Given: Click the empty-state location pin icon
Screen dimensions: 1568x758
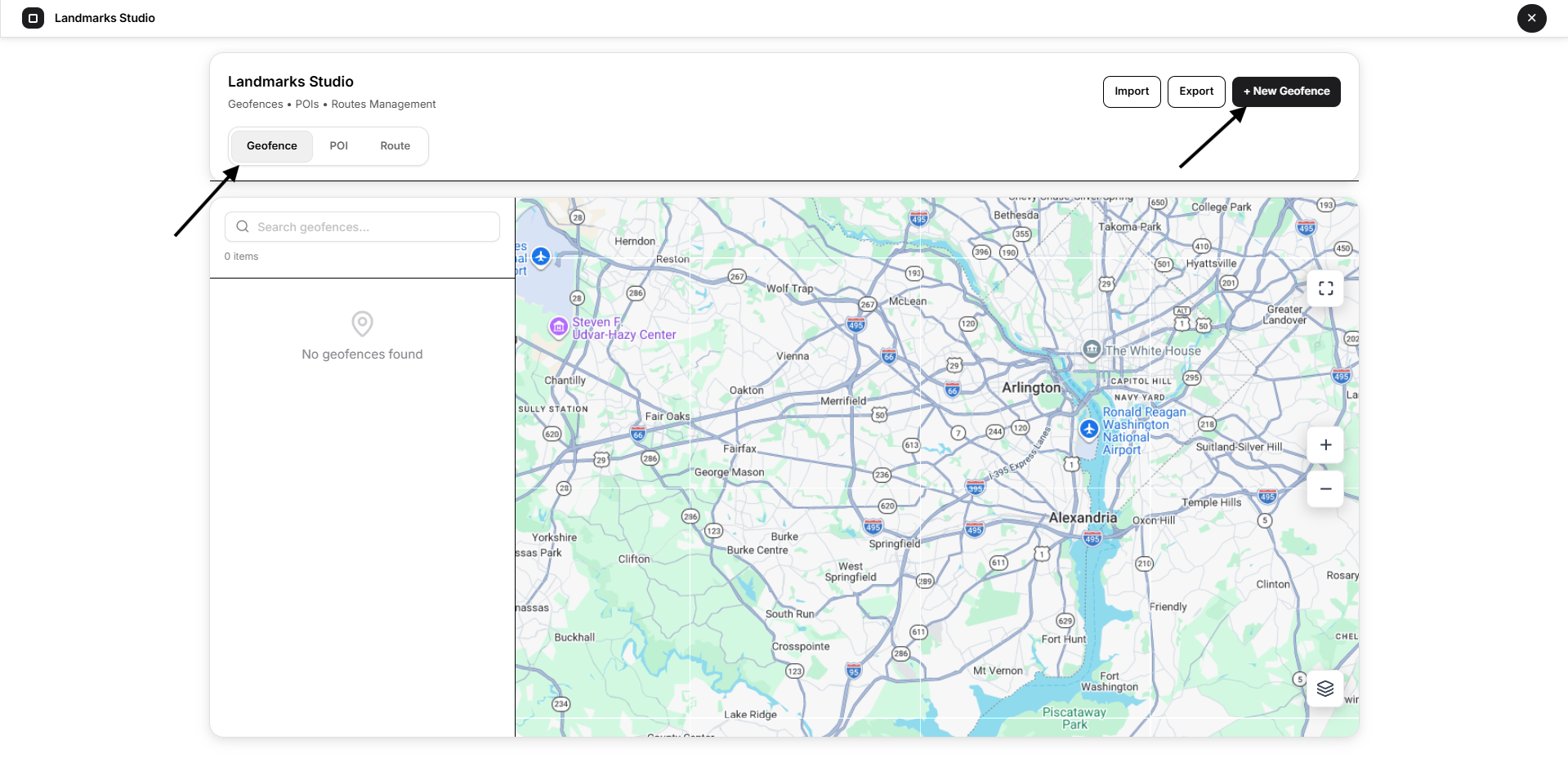Looking at the screenshot, I should tap(363, 323).
